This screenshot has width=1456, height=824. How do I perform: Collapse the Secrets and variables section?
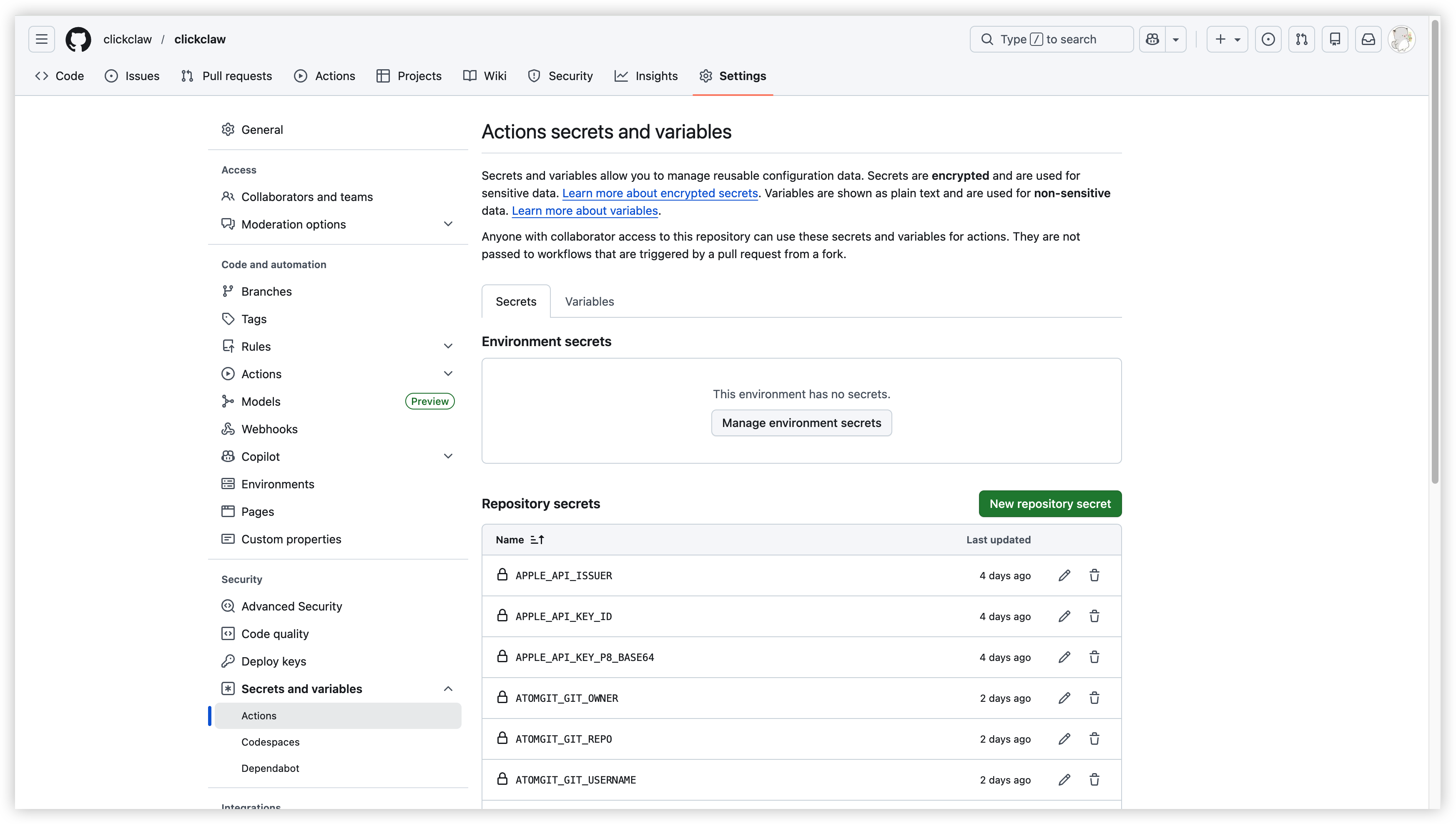point(448,689)
